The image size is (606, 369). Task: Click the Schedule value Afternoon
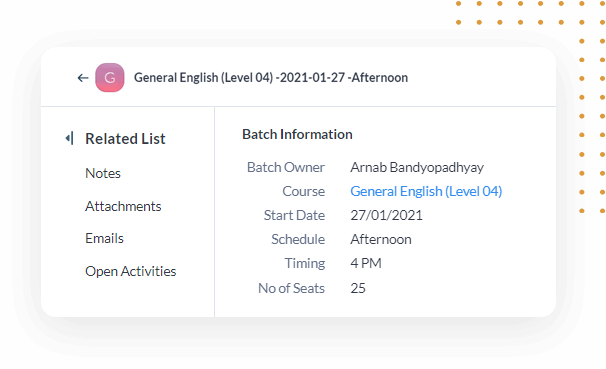tap(381, 239)
